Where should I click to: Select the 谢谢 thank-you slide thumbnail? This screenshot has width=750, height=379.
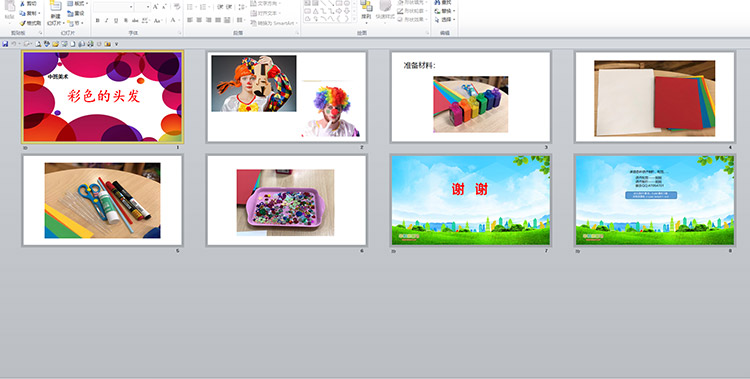(471, 200)
